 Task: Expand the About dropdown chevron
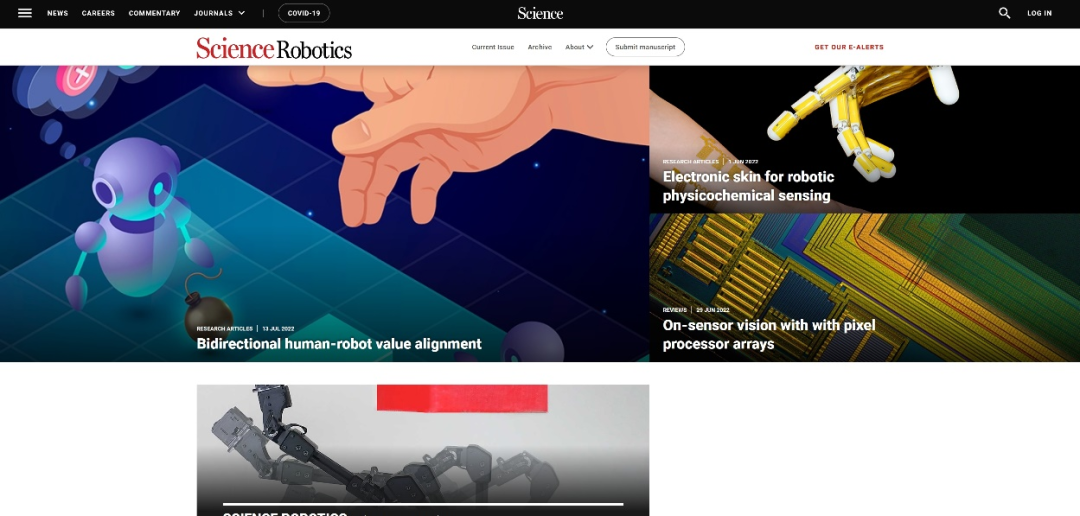(x=590, y=48)
